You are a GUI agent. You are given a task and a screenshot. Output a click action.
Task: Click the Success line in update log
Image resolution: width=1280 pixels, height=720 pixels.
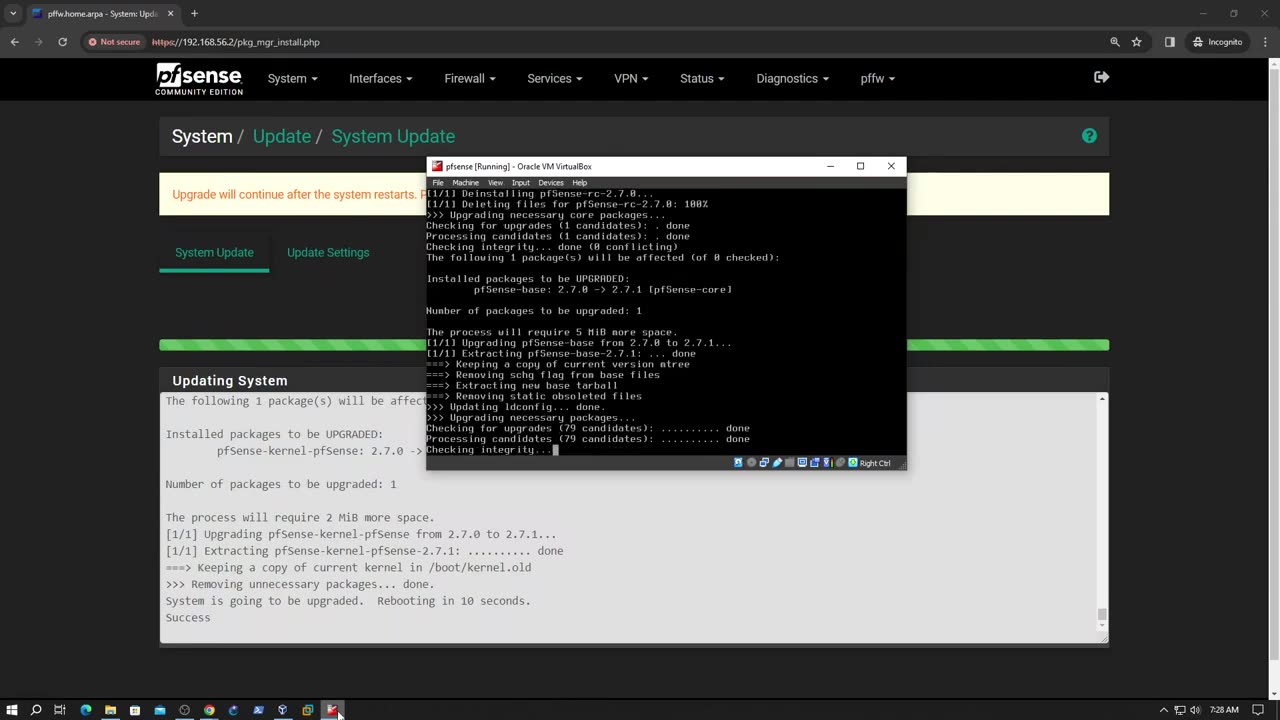tap(188, 618)
